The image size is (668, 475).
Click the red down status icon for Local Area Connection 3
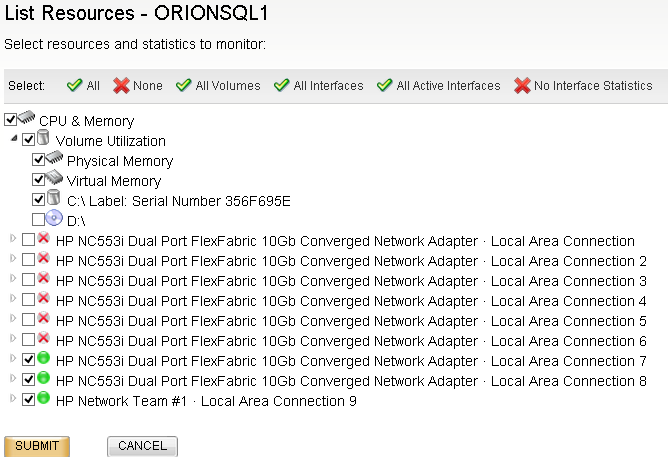click(43, 278)
